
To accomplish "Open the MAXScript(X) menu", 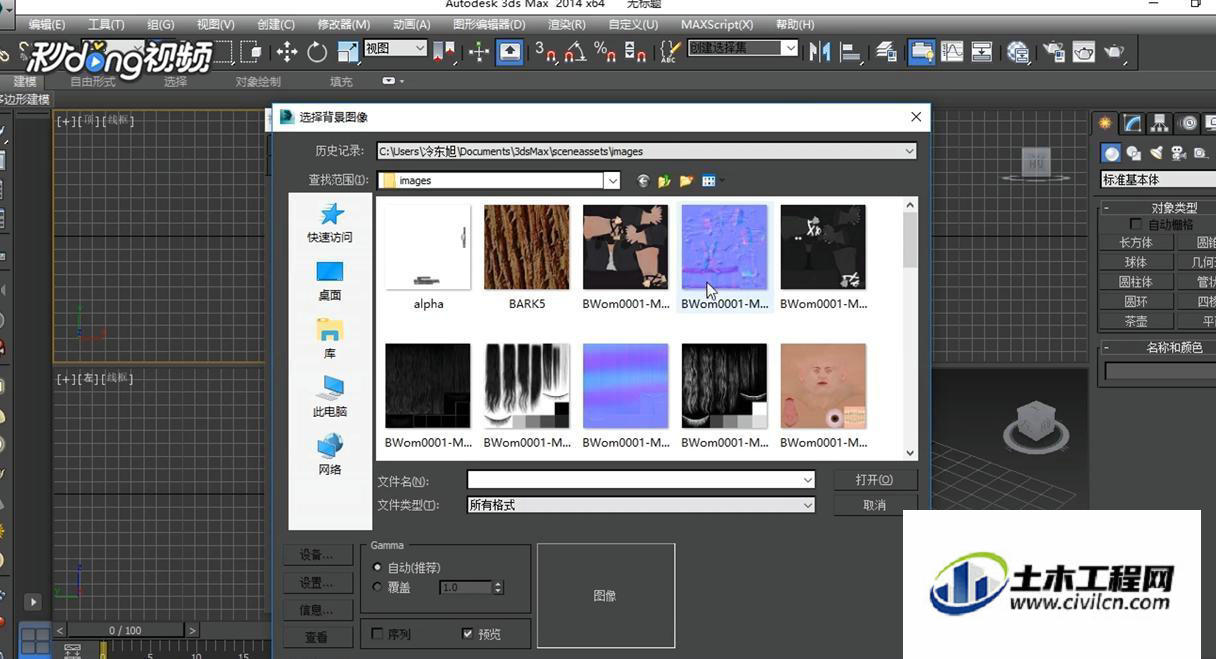I will [x=717, y=24].
